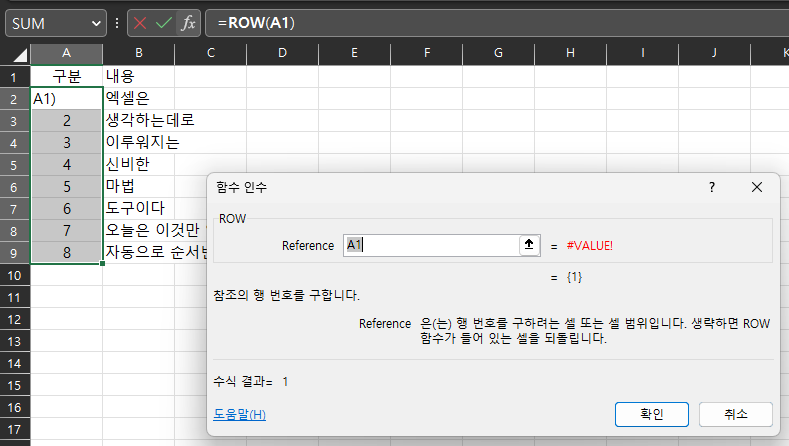Select all cells via corner triangle
This screenshot has width=789, height=446.
pos(19,54)
